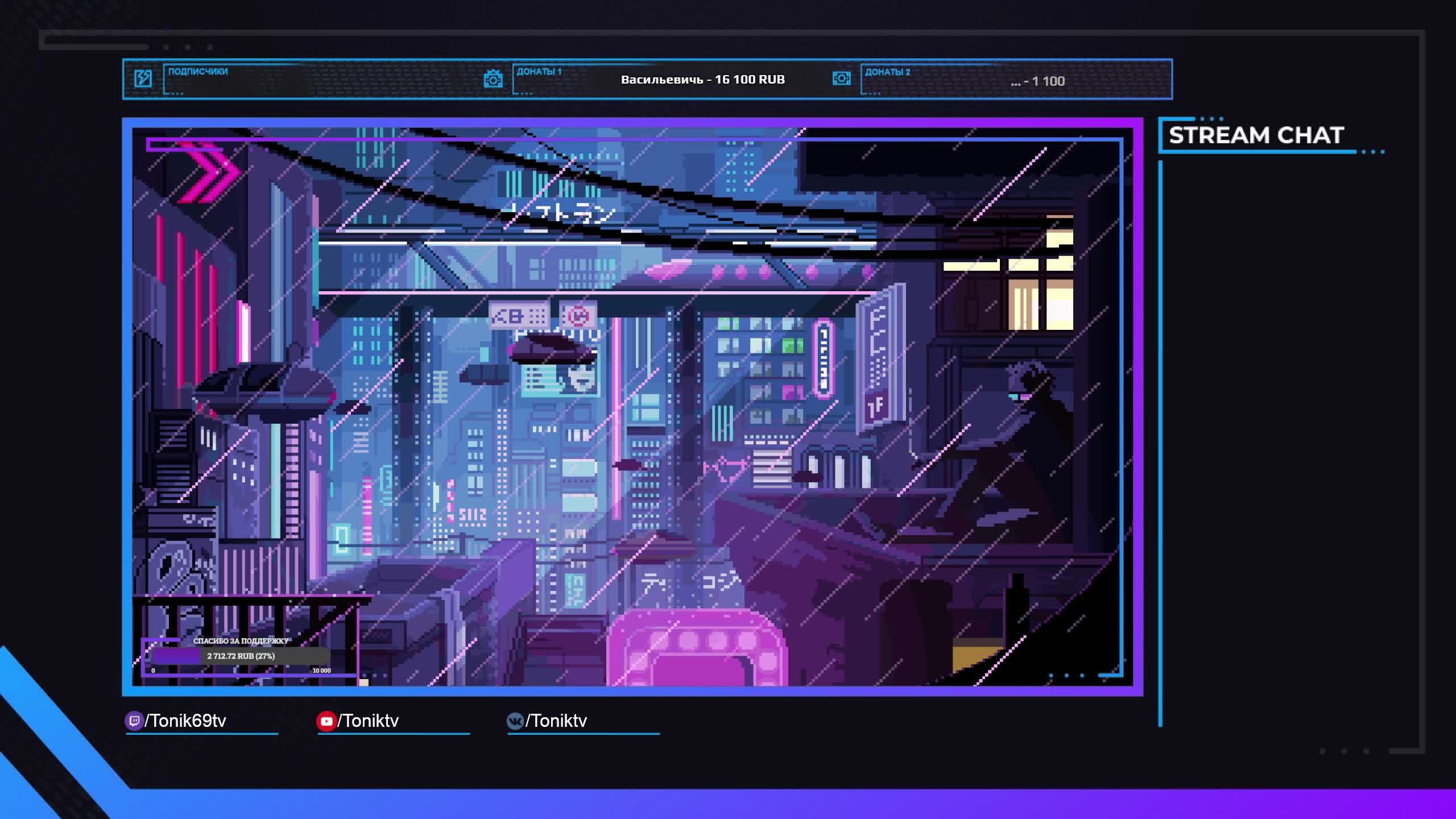
Task: Click the ДОНАТЫ 2 panel label
Action: click(887, 72)
